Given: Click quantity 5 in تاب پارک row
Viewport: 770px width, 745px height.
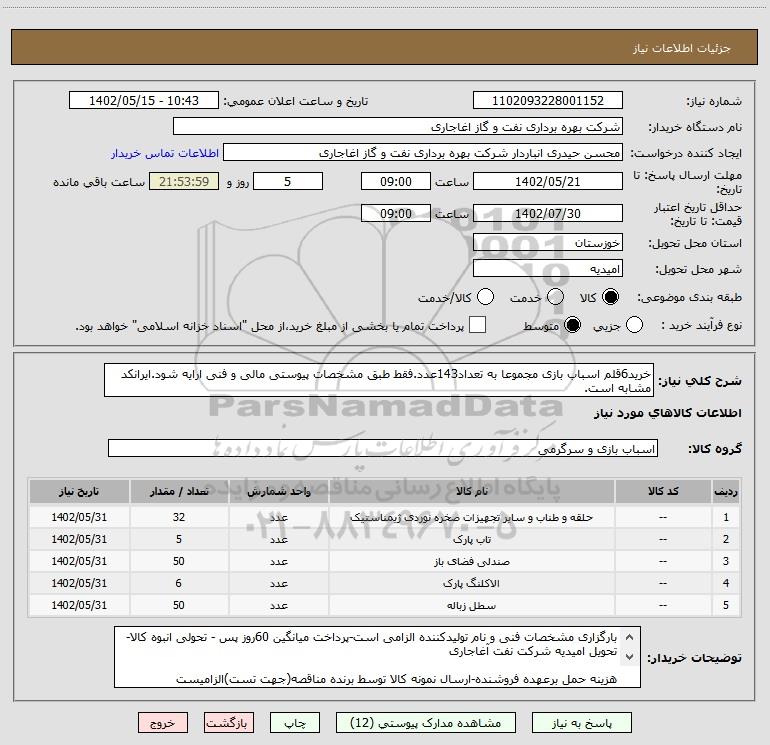Looking at the screenshot, I should pos(179,539).
